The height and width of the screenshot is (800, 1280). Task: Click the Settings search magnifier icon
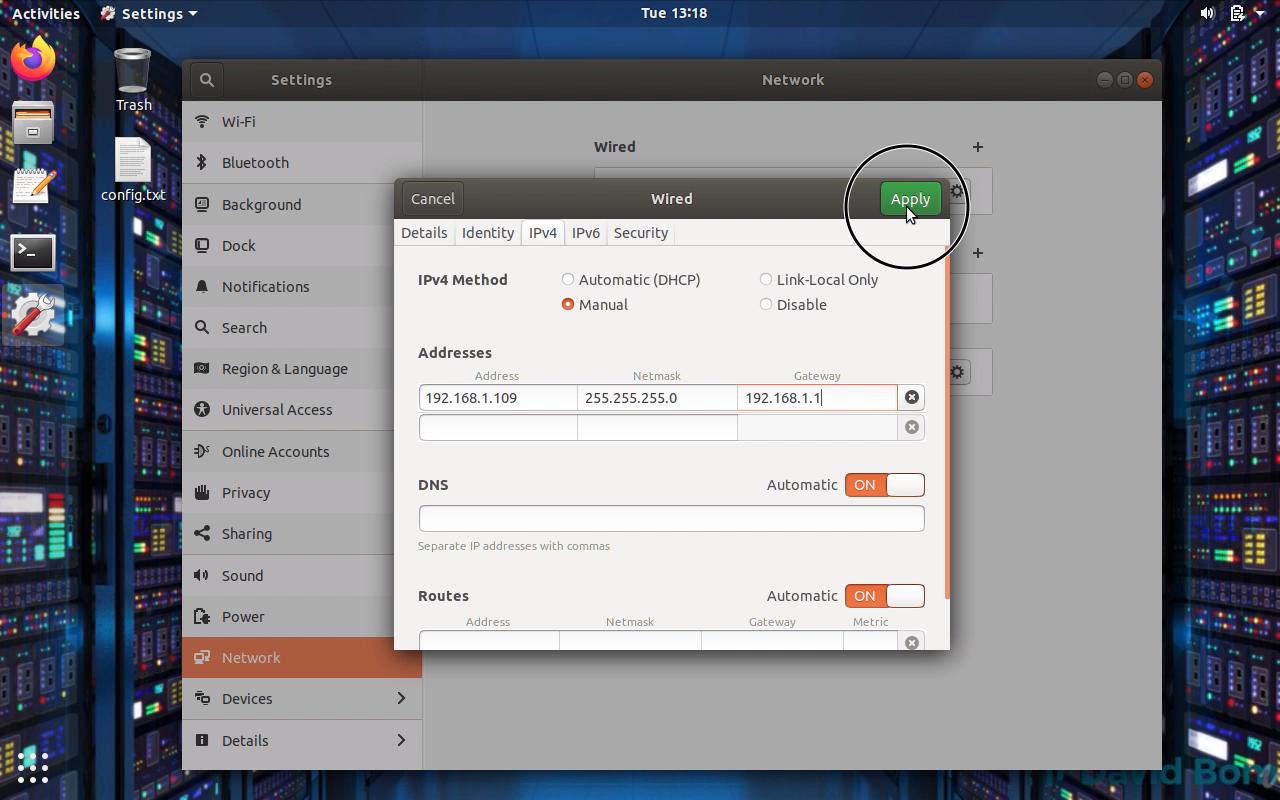point(206,80)
